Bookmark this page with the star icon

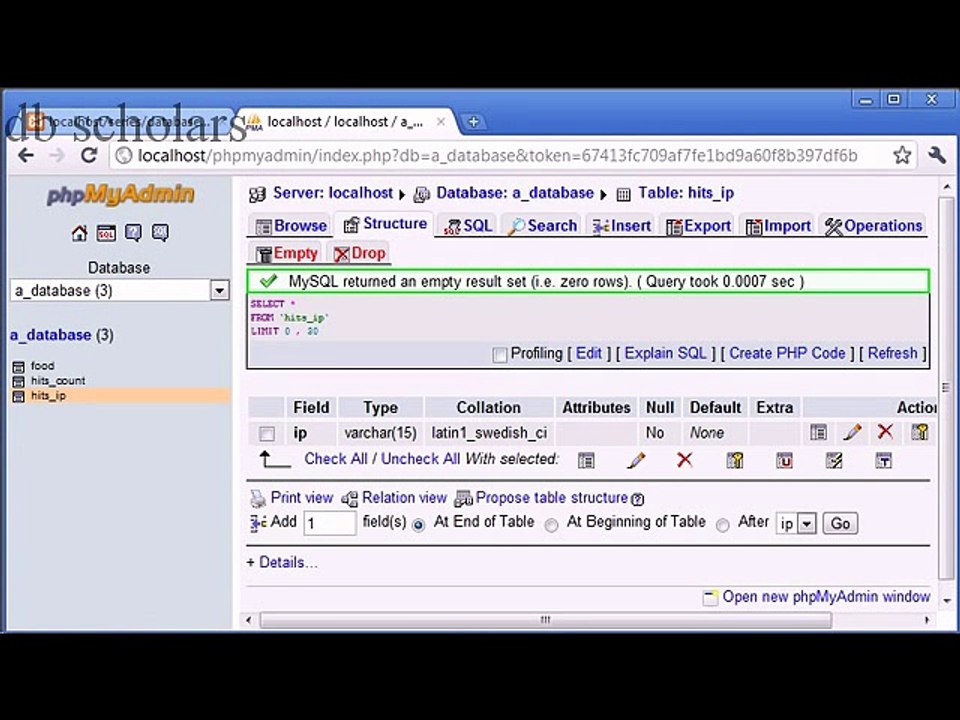pos(902,156)
